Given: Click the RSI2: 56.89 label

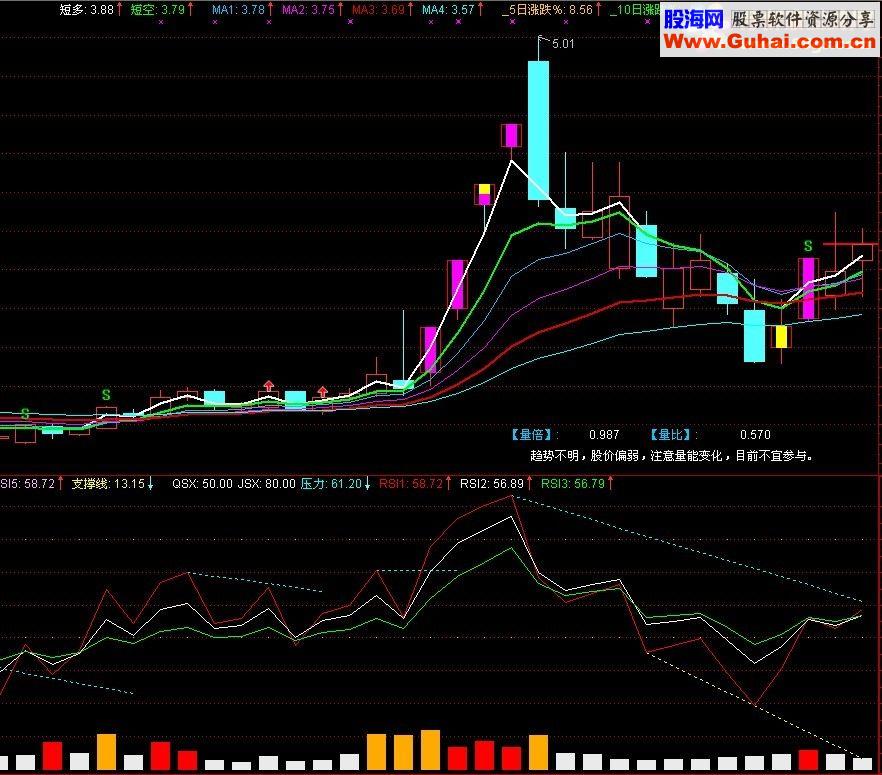Looking at the screenshot, I should click(x=492, y=484).
